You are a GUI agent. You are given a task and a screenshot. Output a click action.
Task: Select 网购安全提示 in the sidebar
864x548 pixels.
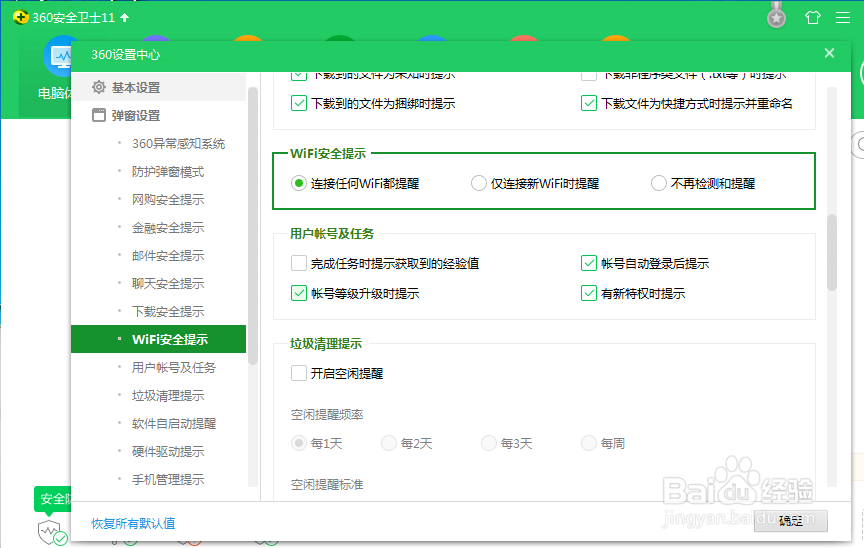pyautogui.click(x=168, y=200)
